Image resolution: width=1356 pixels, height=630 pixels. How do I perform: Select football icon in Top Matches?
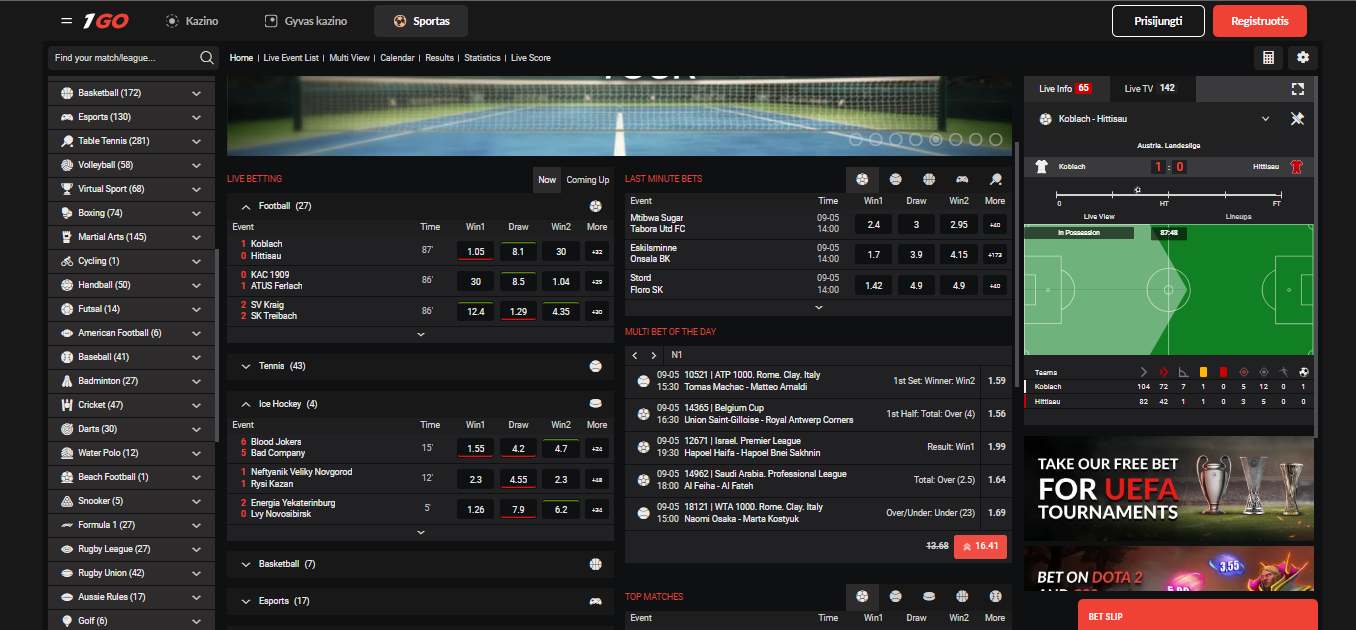861,596
